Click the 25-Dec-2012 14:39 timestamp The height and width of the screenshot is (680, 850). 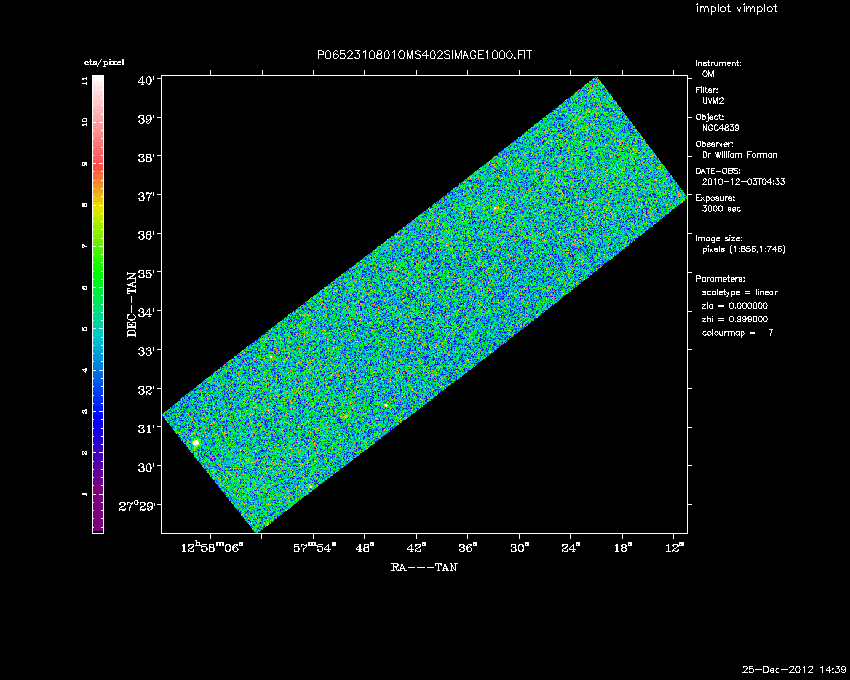pyautogui.click(x=794, y=669)
